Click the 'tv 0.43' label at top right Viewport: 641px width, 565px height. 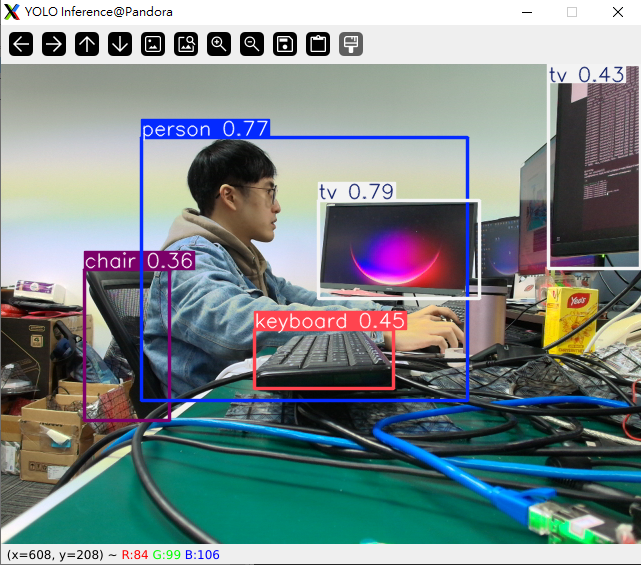(586, 75)
